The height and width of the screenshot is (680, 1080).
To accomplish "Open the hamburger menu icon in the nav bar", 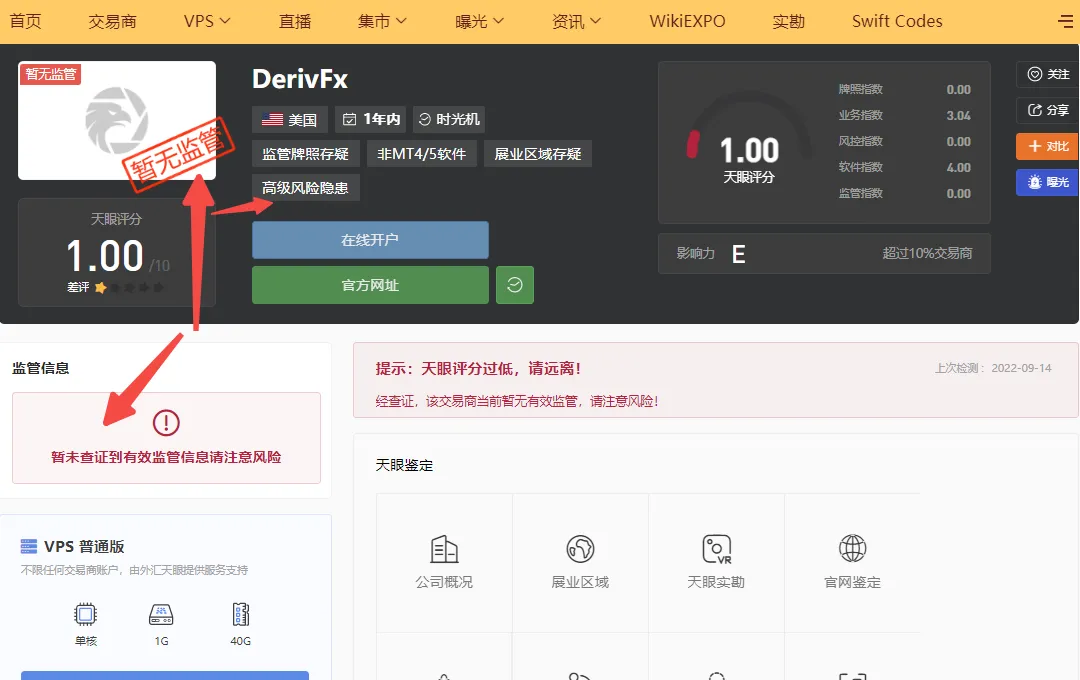I will click(x=1065, y=21).
